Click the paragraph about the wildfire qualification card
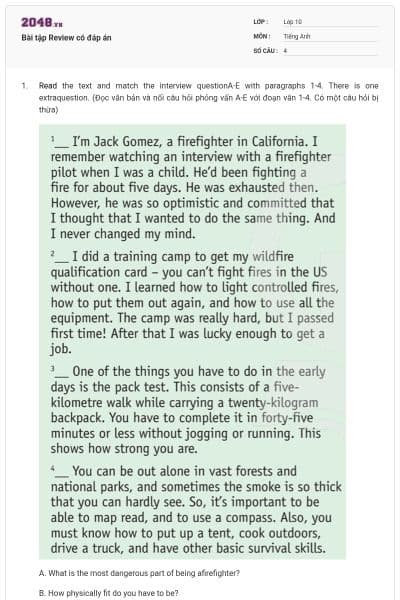 194,303
